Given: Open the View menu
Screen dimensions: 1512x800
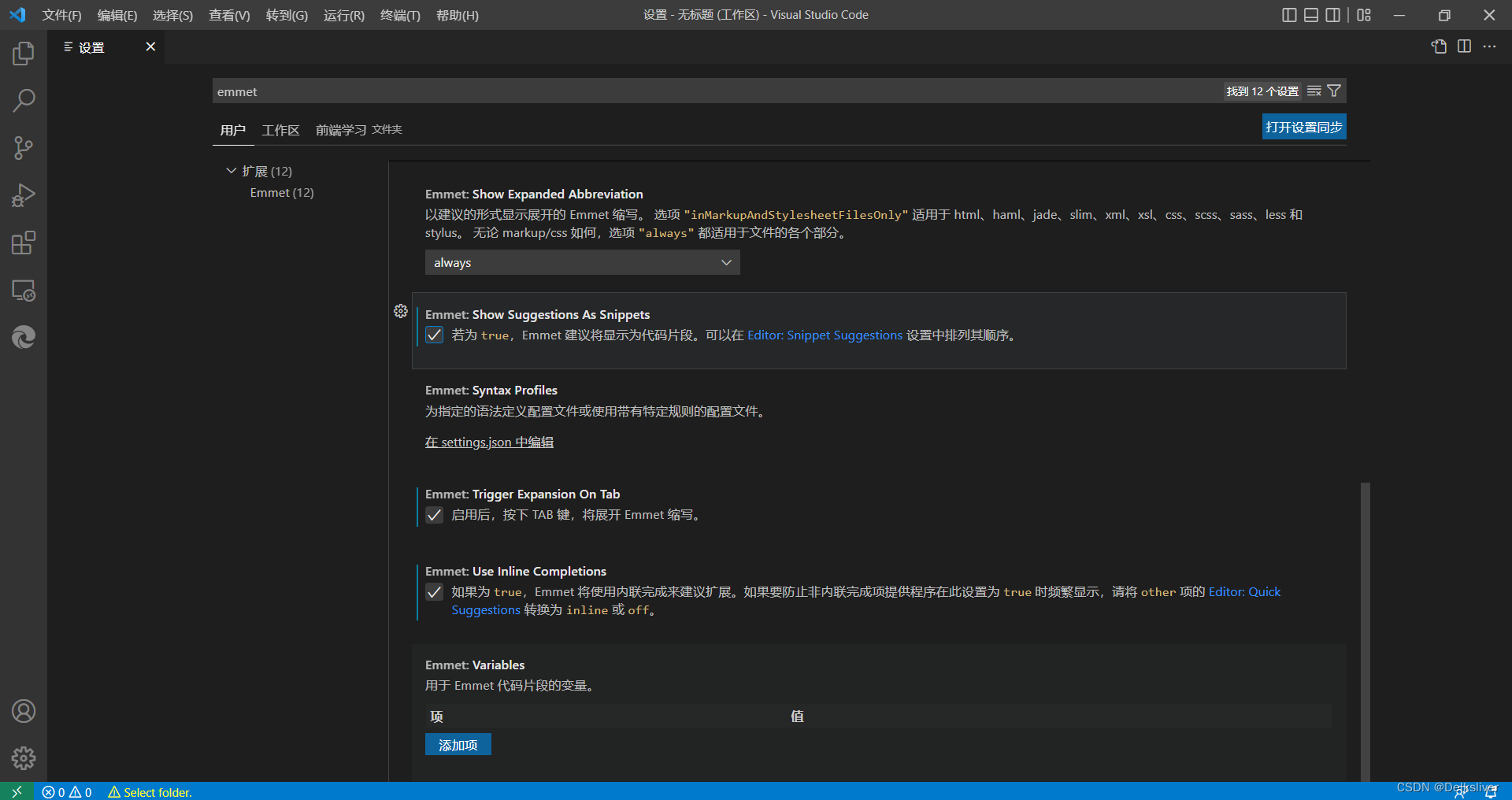Looking at the screenshot, I should pyautogui.click(x=229, y=15).
